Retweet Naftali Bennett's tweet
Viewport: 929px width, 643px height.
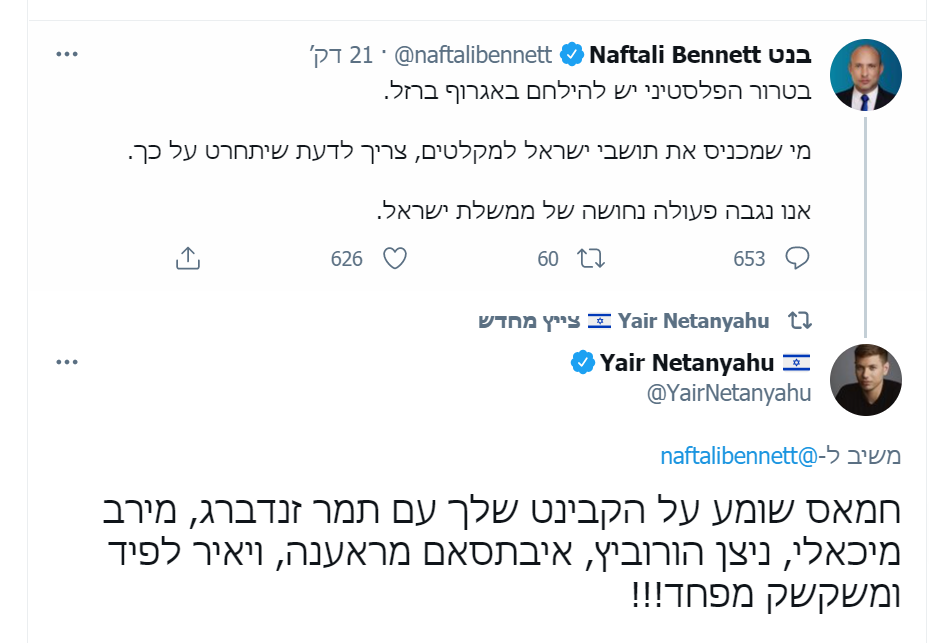pyautogui.click(x=591, y=259)
